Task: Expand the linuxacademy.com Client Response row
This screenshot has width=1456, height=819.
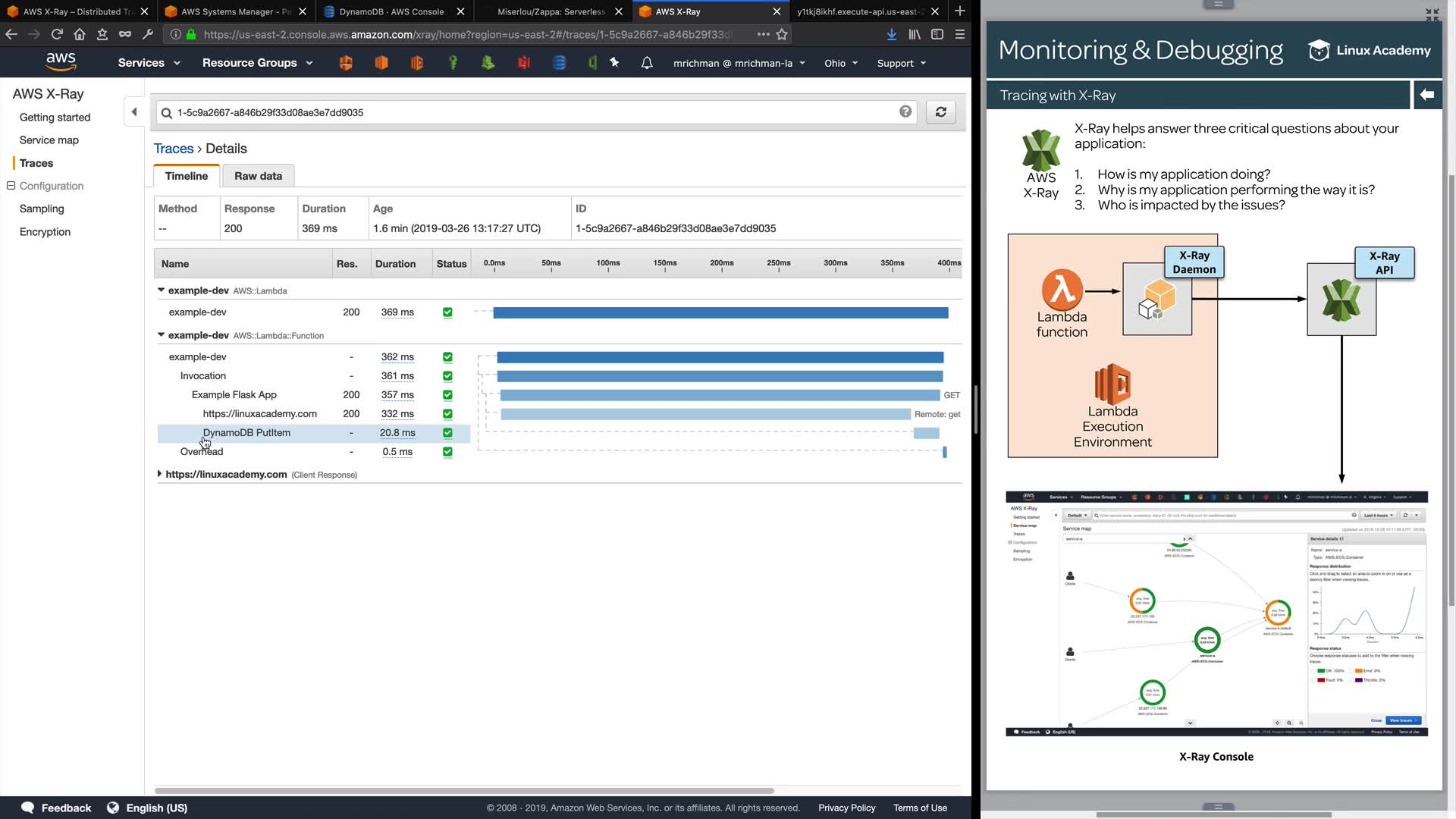Action: pos(159,474)
